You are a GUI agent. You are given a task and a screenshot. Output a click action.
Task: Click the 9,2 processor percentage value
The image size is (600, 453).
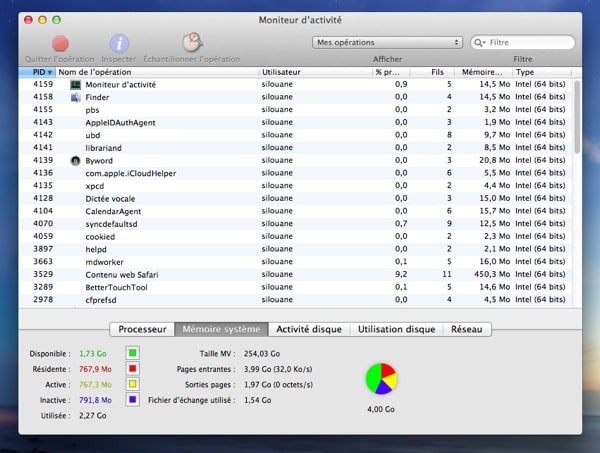coord(401,274)
